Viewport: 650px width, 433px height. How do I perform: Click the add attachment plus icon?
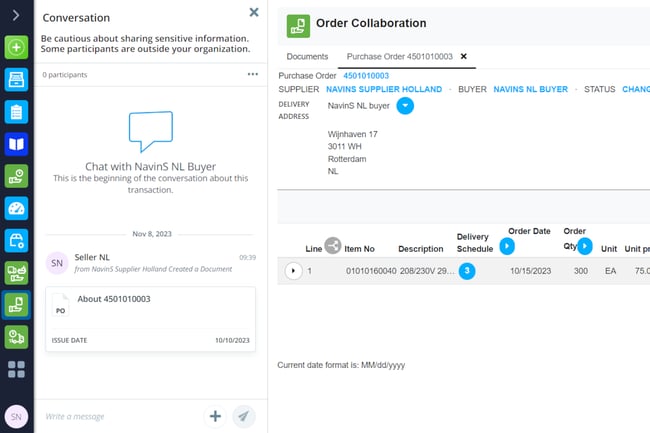coord(214,416)
